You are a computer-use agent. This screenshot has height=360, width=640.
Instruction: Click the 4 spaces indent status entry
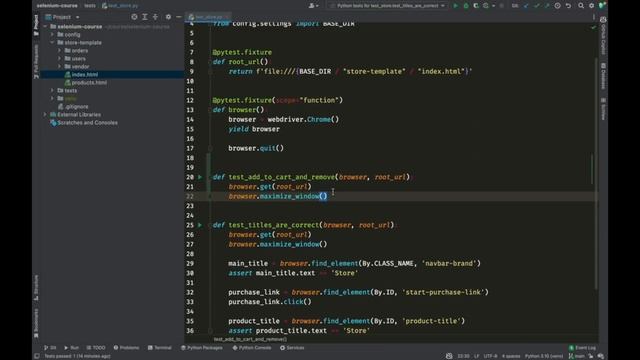click(511, 356)
